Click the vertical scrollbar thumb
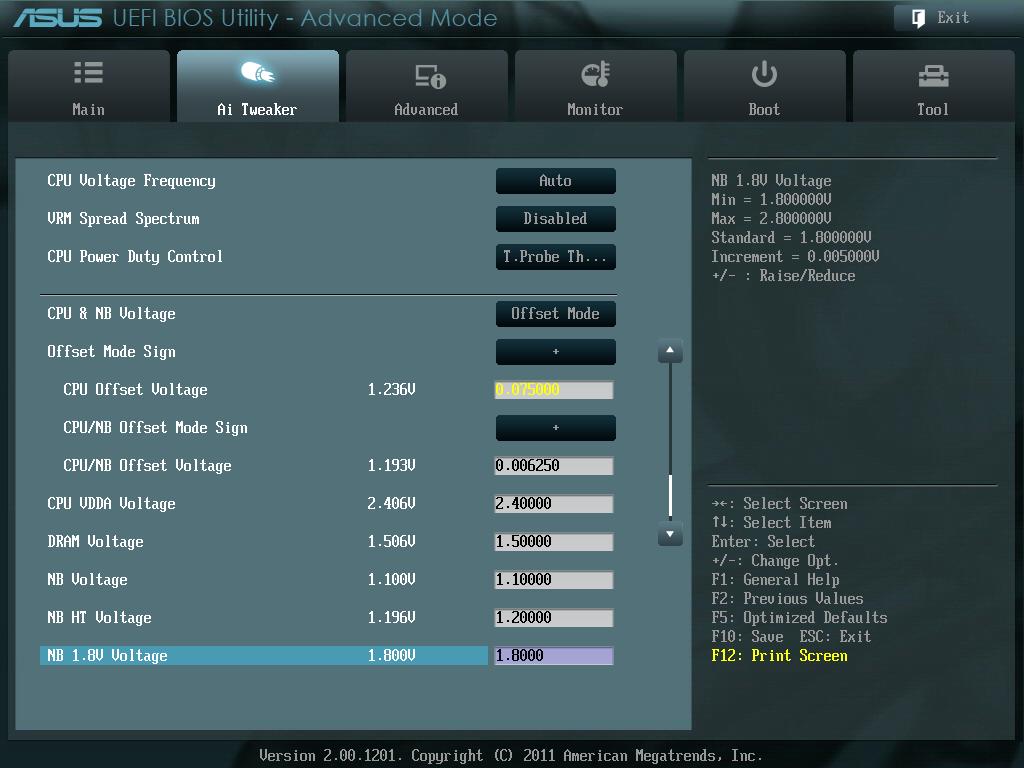 click(x=670, y=495)
